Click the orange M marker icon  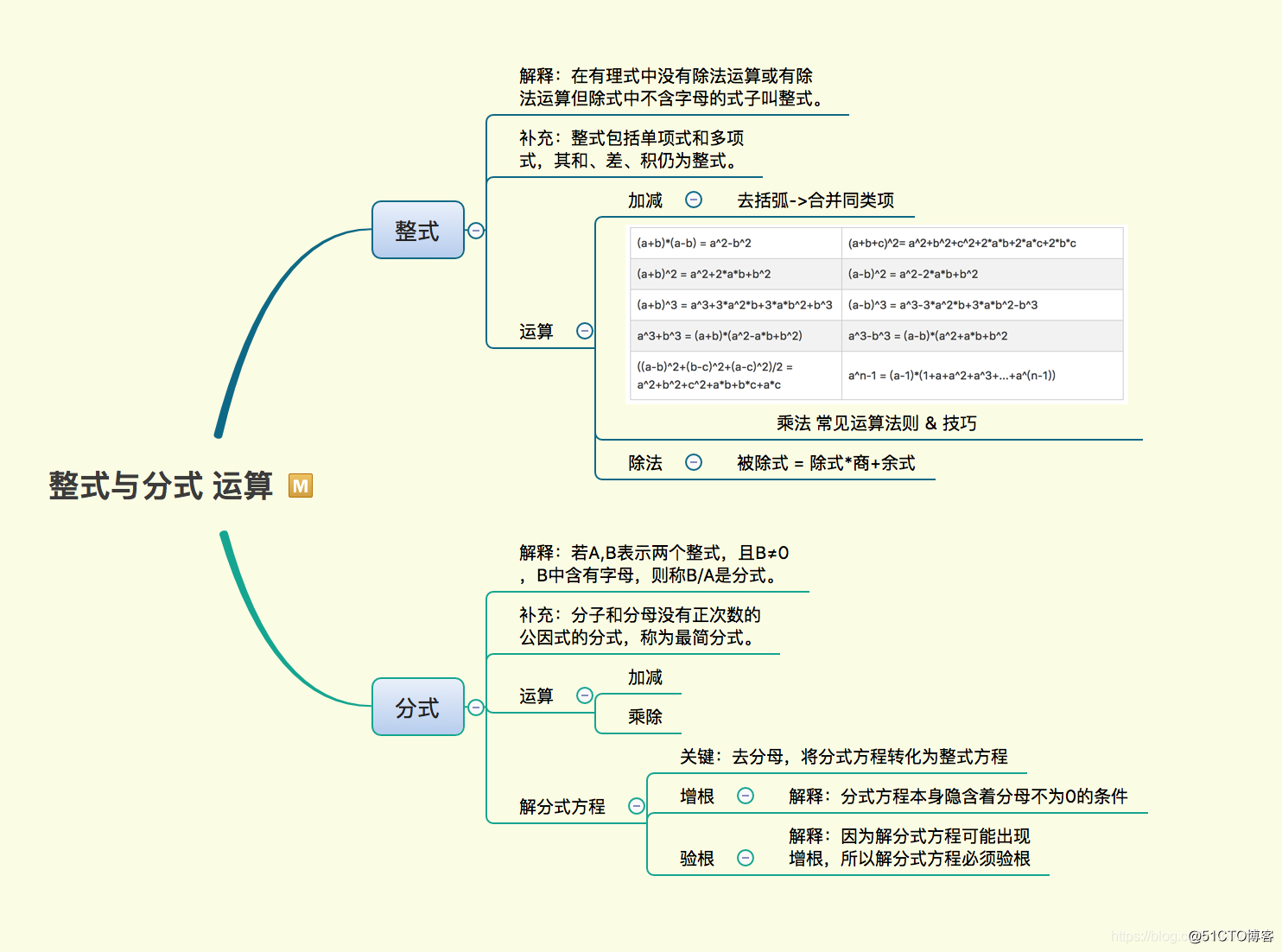tap(300, 486)
